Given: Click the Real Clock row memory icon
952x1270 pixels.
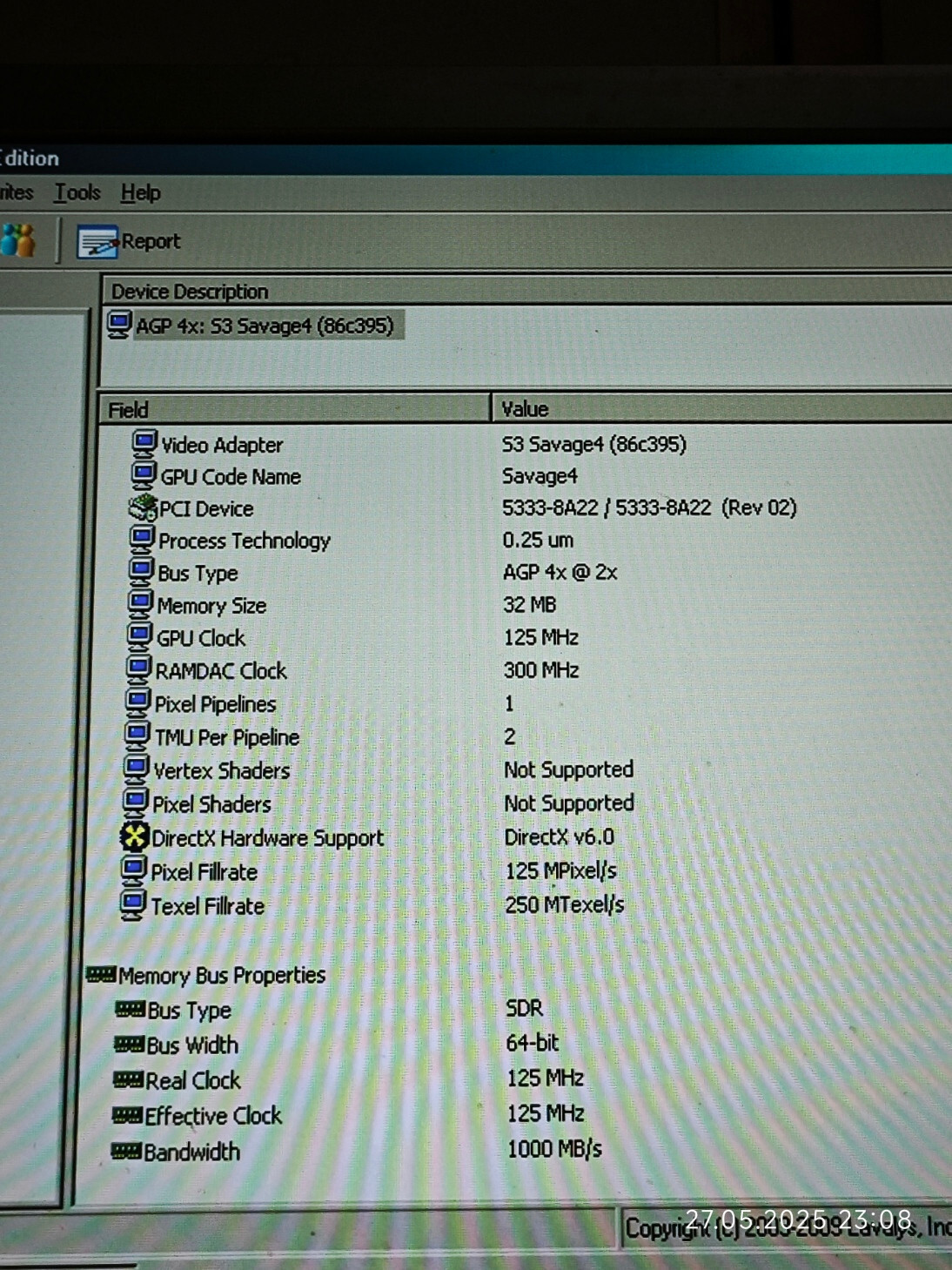Looking at the screenshot, I should (128, 1080).
